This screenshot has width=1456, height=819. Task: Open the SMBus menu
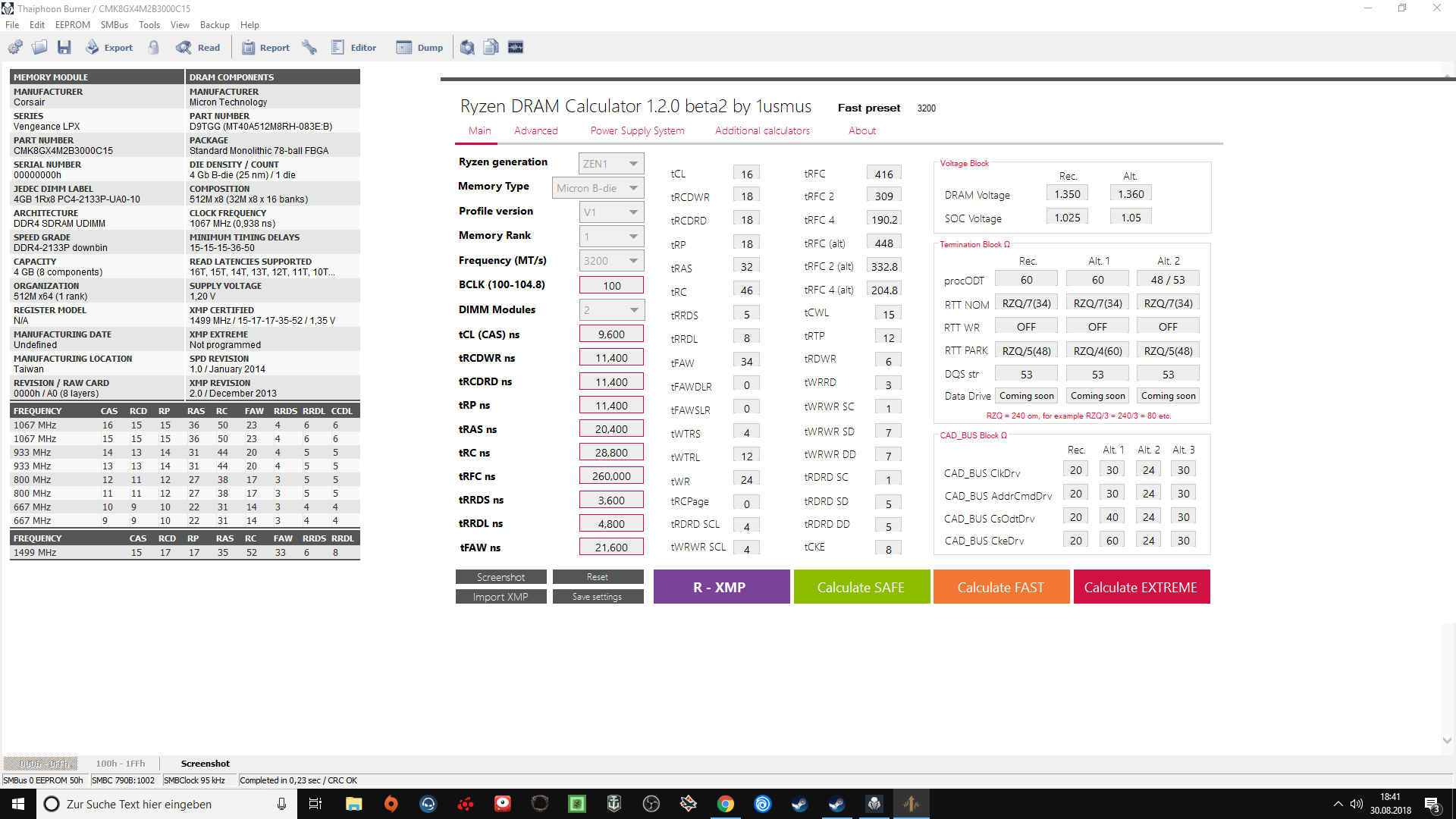click(x=115, y=25)
